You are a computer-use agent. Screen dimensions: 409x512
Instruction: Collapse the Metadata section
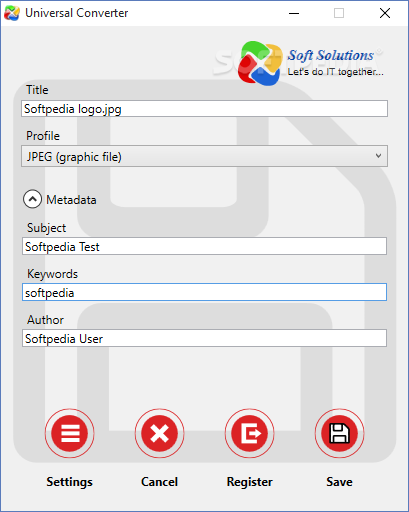(x=32, y=199)
